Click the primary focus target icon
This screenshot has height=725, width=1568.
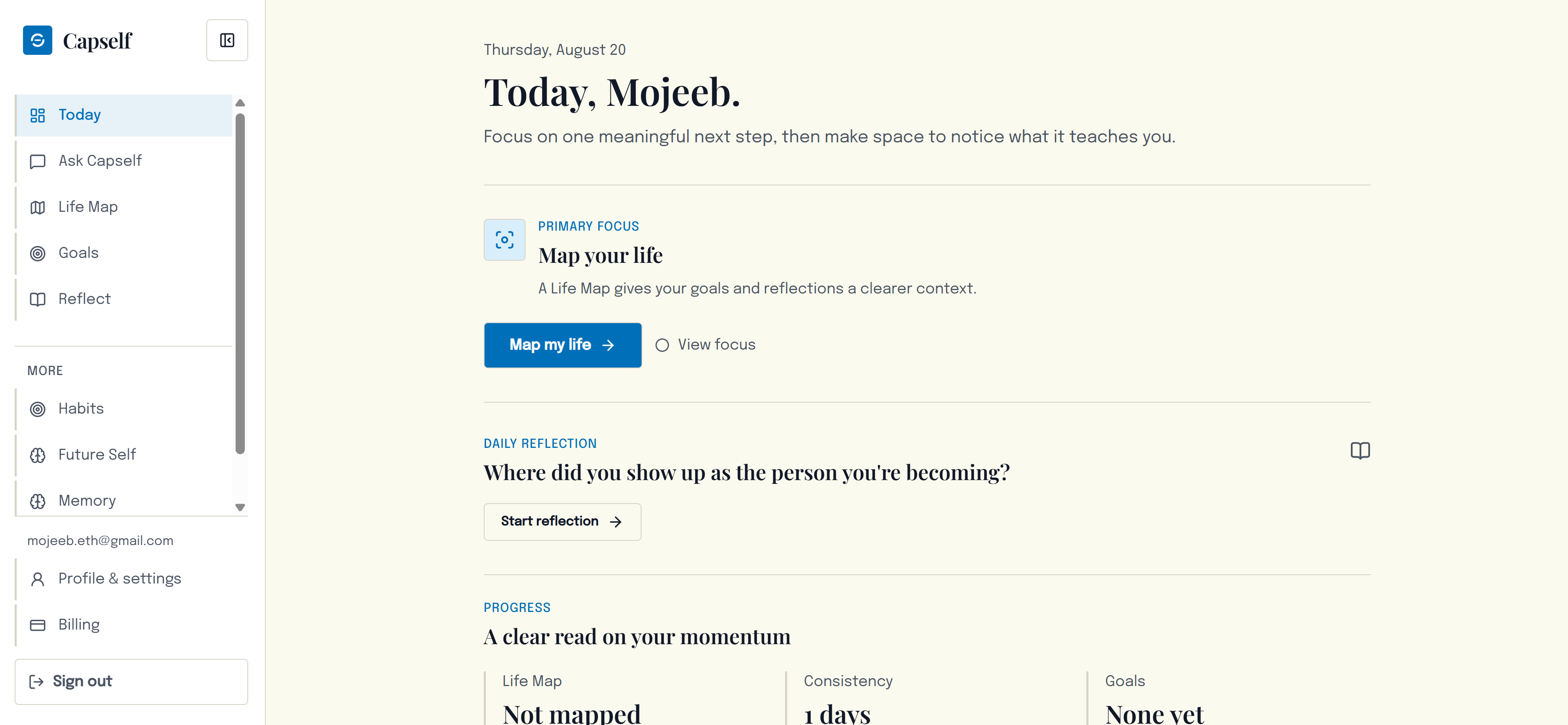click(x=504, y=240)
